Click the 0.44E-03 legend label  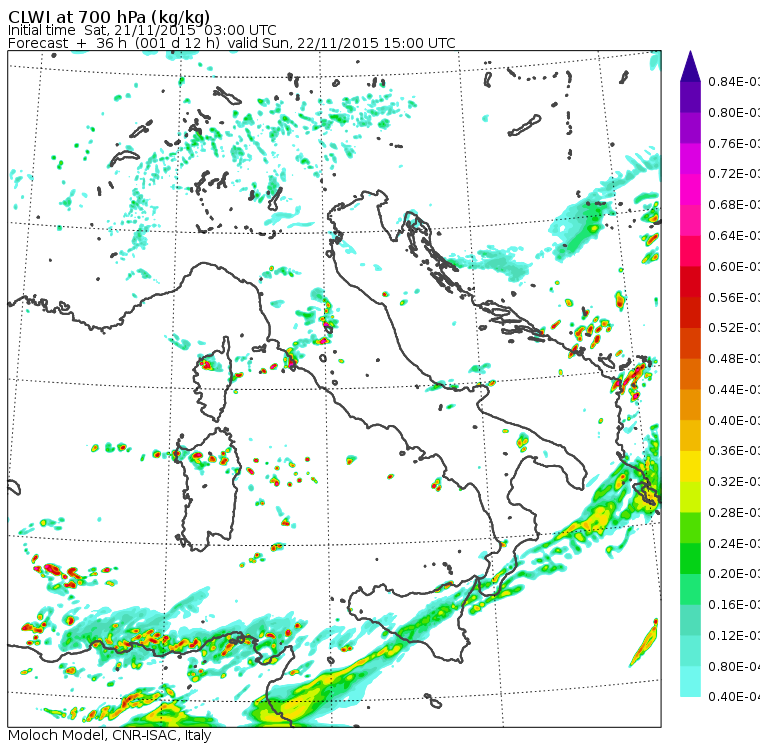[733, 390]
